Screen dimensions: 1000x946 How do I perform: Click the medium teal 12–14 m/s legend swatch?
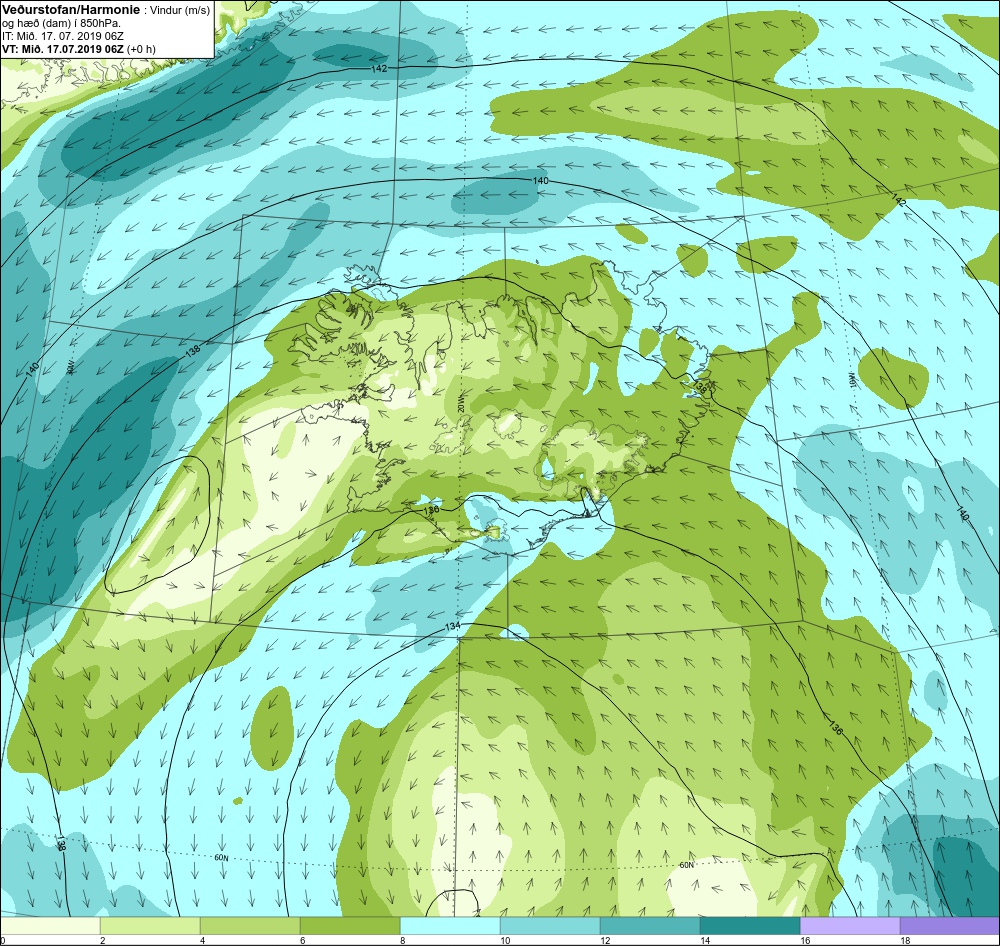(650, 925)
